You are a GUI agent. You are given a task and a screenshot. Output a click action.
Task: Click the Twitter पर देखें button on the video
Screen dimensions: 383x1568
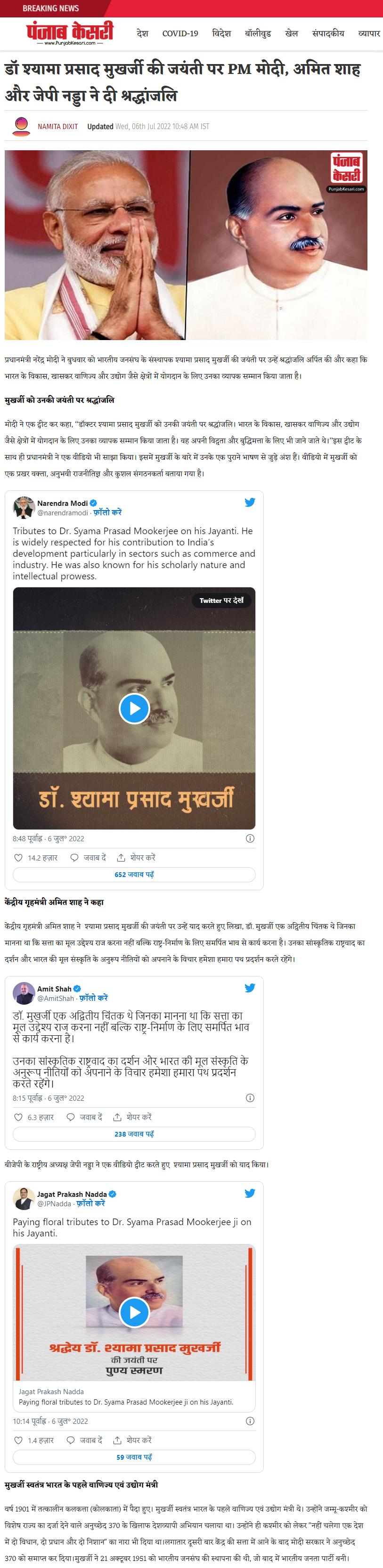click(x=221, y=600)
